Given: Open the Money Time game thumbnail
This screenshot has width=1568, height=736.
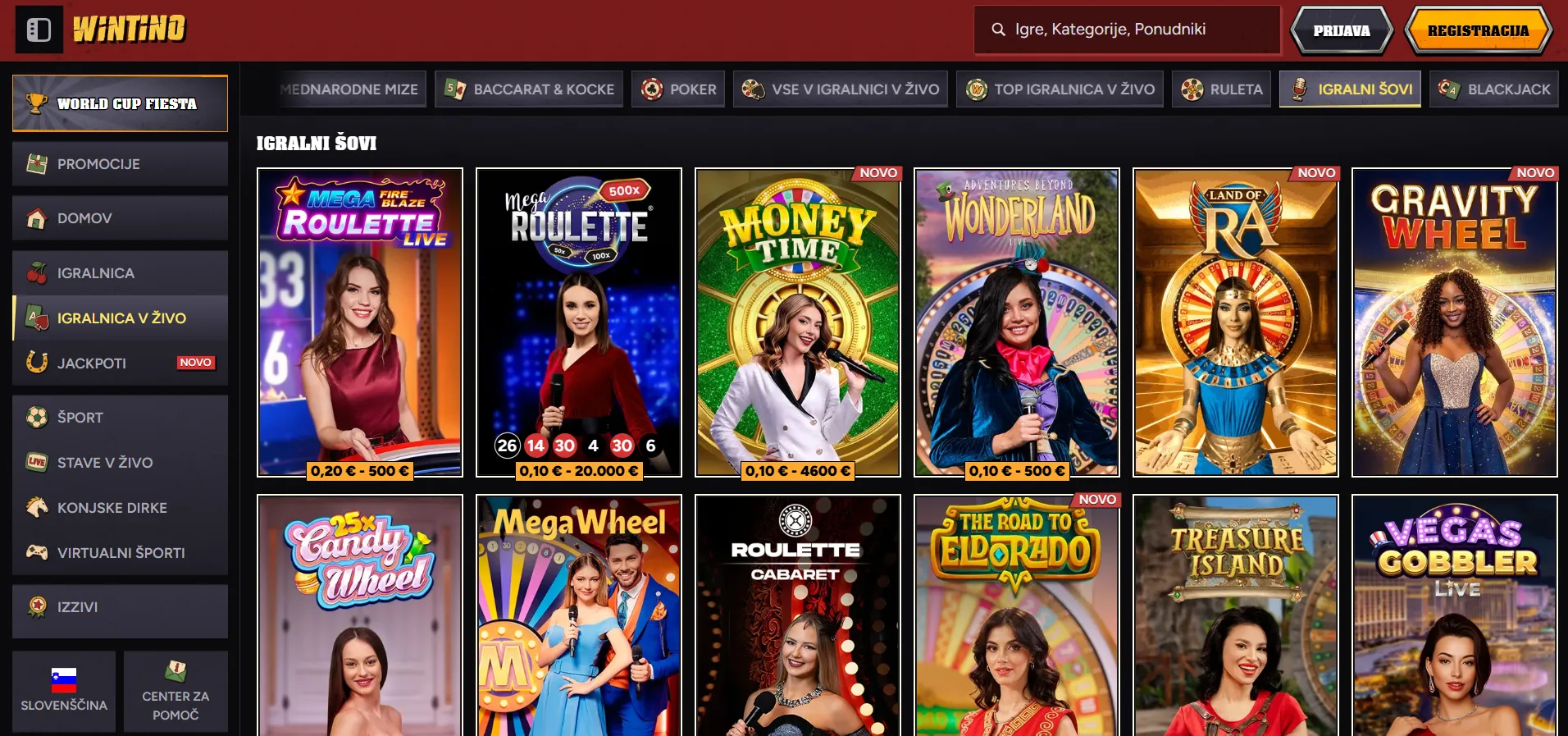Looking at the screenshot, I should point(798,322).
